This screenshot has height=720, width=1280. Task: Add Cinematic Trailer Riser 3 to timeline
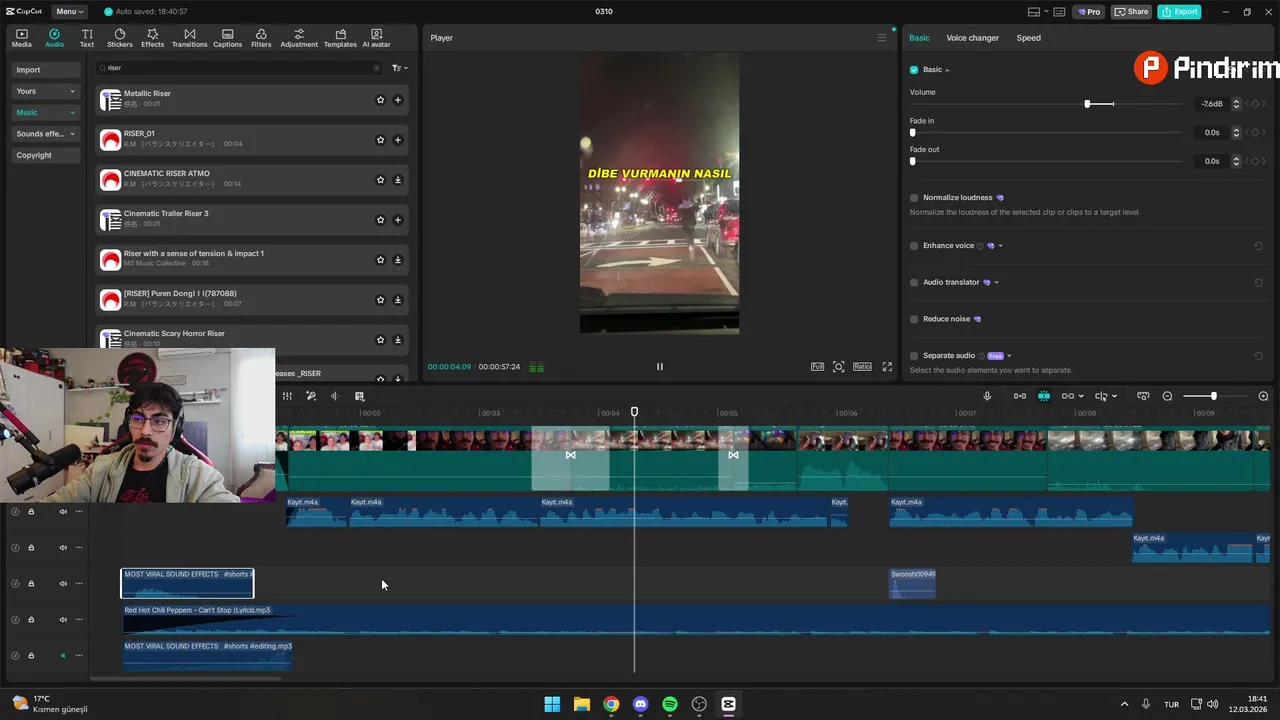click(398, 220)
